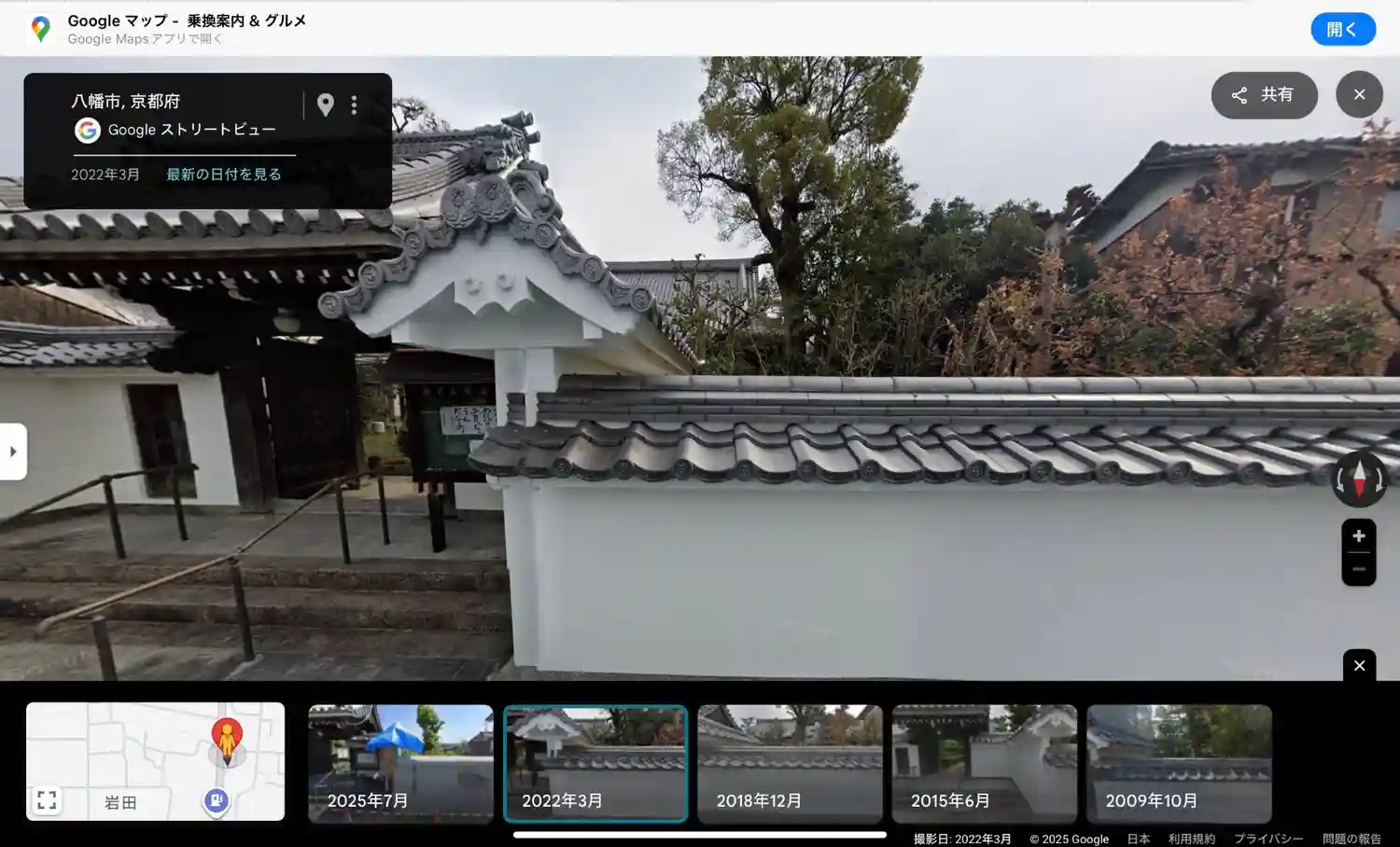The width and height of the screenshot is (1400, 847).
Task: Expand the collapsed side panel arrow
Action: [x=13, y=451]
